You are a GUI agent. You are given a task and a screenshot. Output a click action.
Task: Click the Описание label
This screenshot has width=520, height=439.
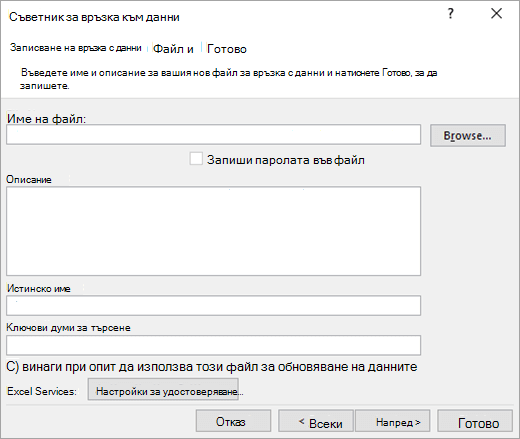tap(29, 180)
